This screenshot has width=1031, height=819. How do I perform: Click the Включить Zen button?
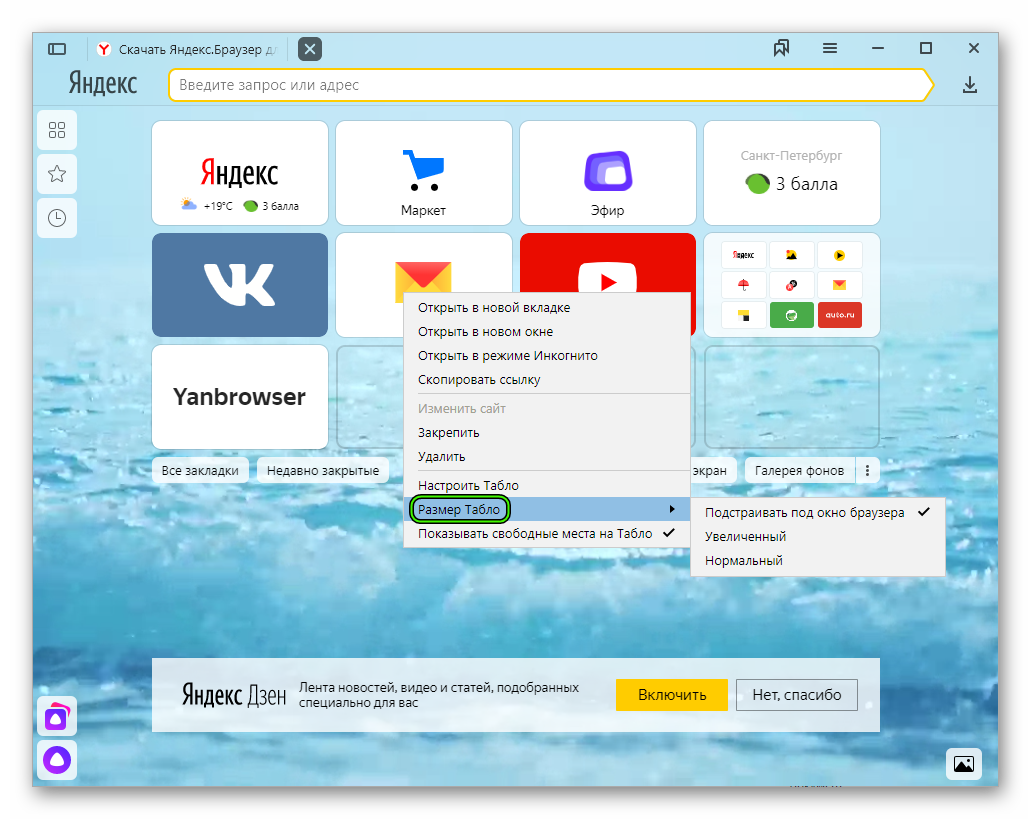click(672, 695)
